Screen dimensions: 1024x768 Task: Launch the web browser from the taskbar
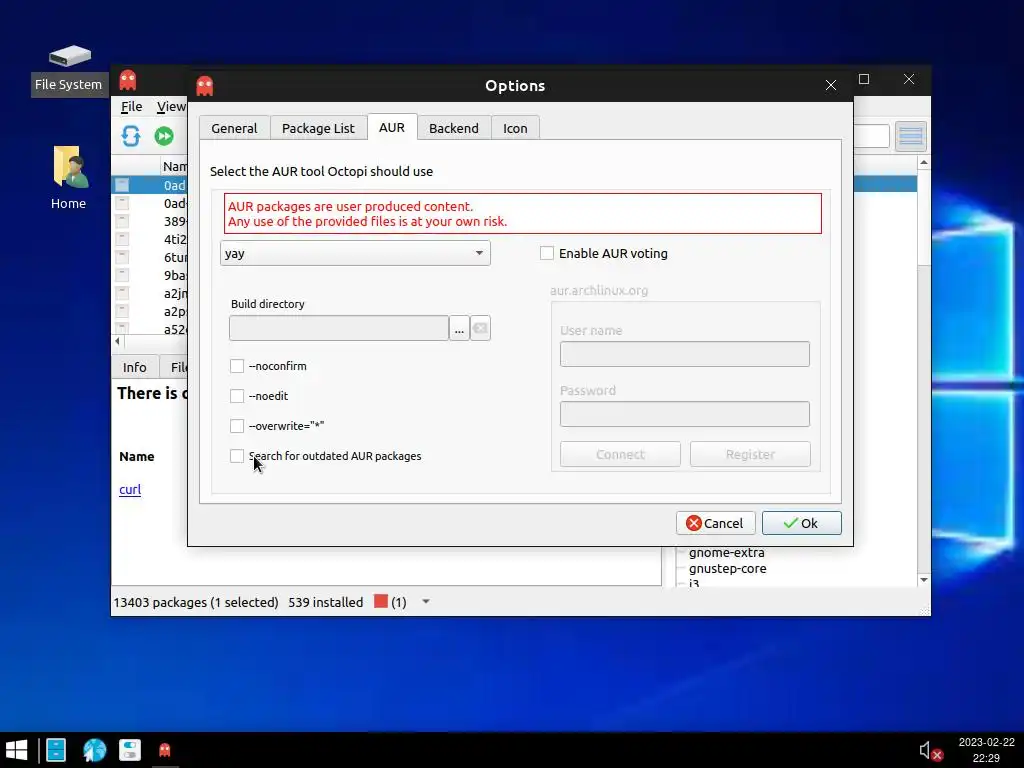tap(94, 750)
